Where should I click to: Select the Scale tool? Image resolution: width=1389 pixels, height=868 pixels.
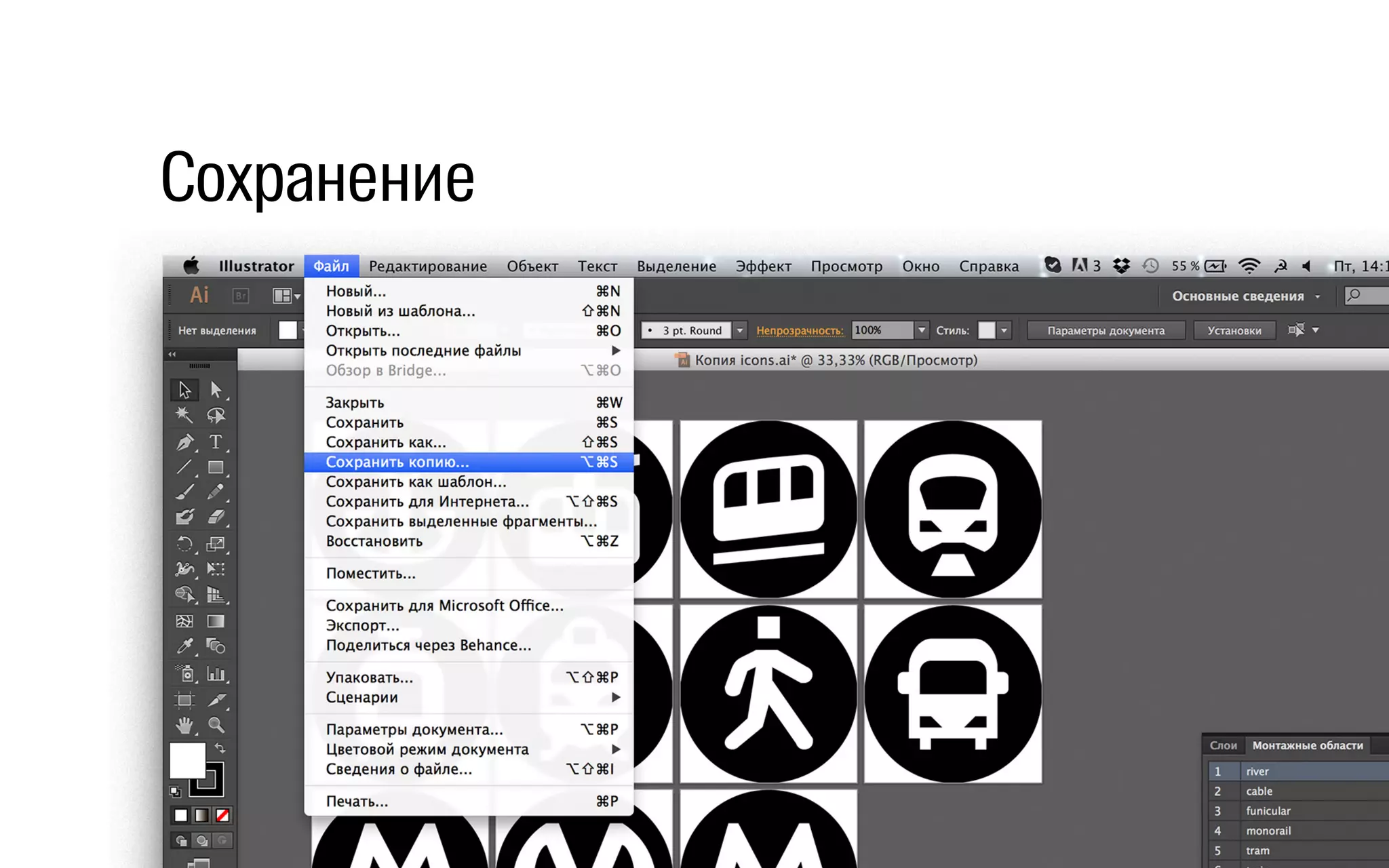216,544
